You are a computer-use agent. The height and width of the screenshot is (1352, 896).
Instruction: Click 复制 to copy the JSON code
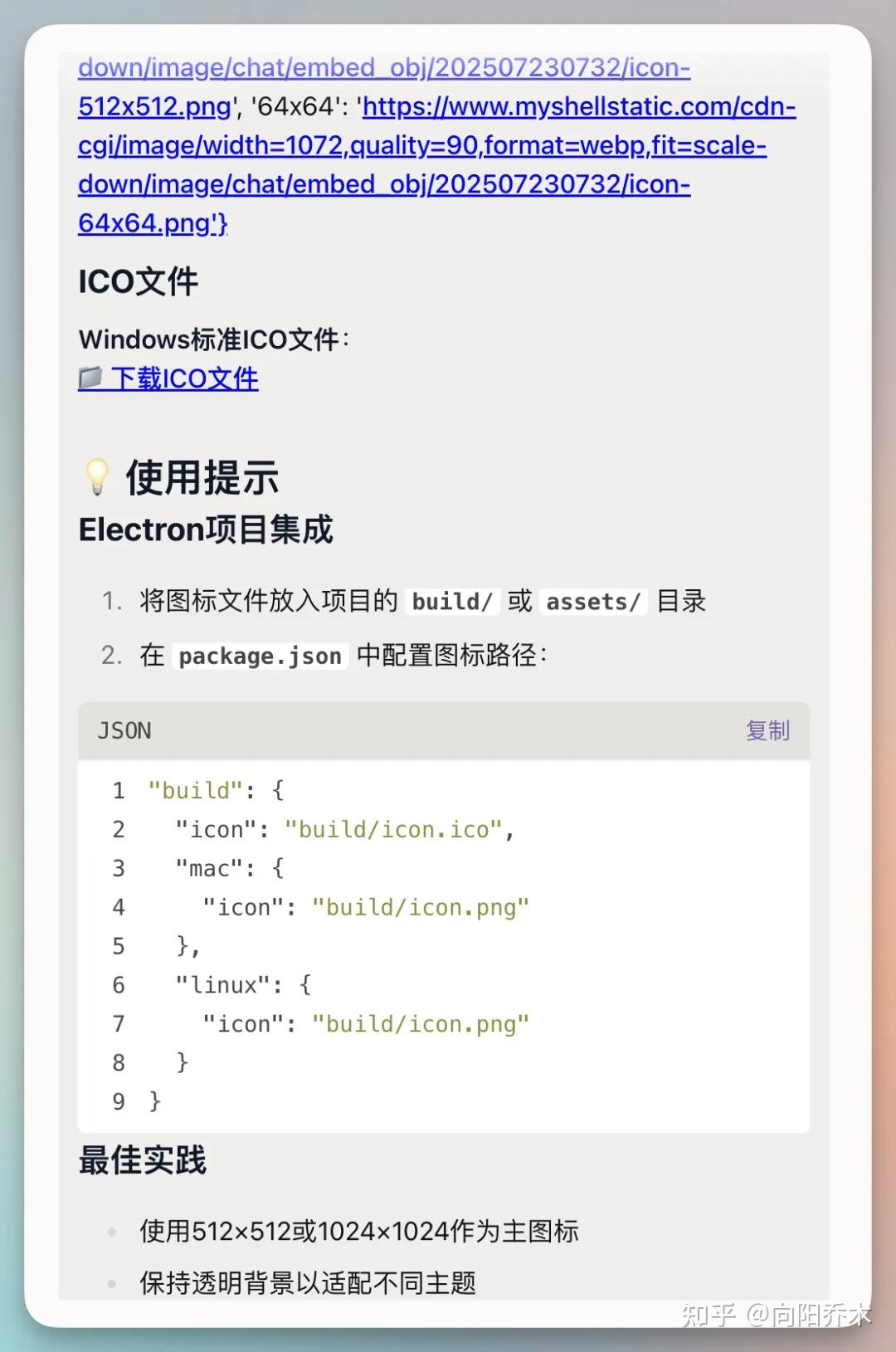[766, 731]
